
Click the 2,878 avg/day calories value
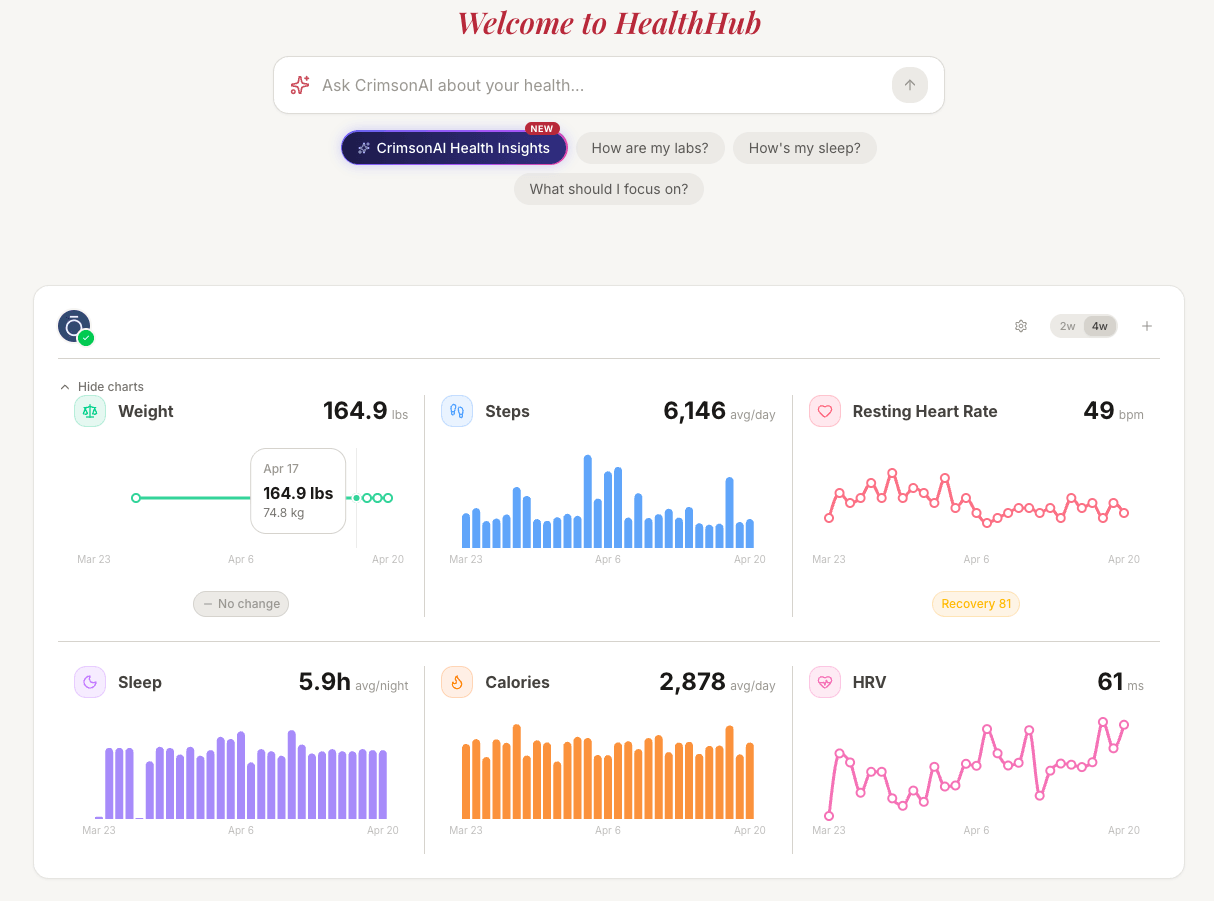pos(717,682)
